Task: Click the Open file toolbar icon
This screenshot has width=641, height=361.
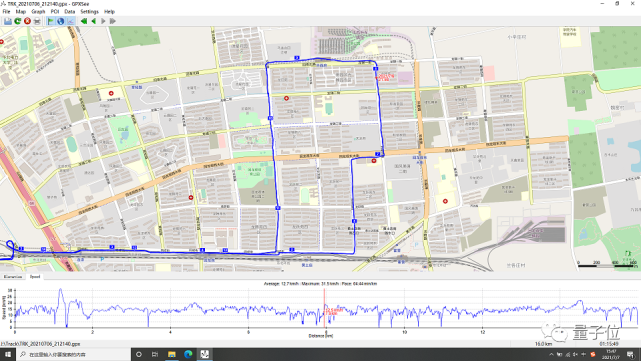Action: pyautogui.click(x=8, y=21)
